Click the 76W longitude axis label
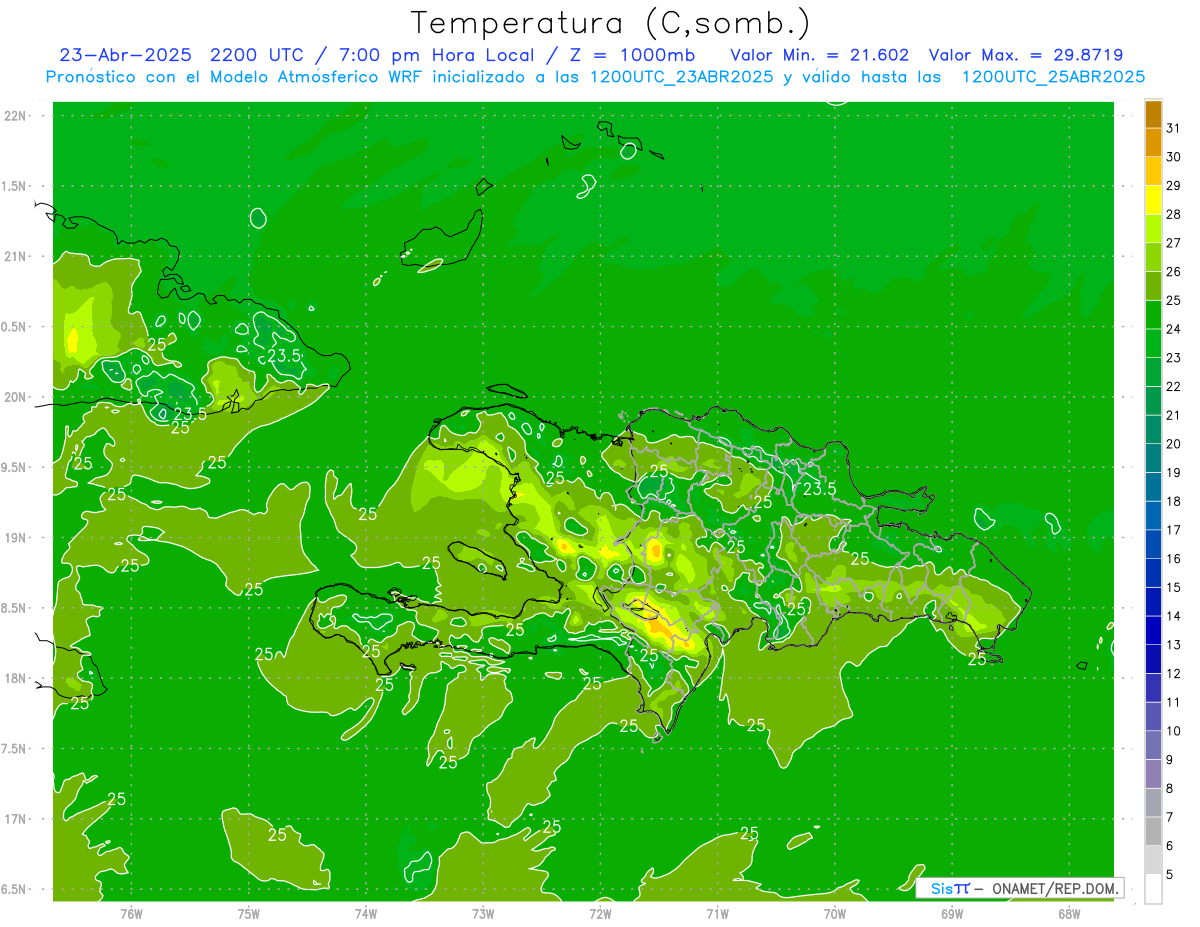Viewport: 1200px width, 927px height. tap(131, 913)
